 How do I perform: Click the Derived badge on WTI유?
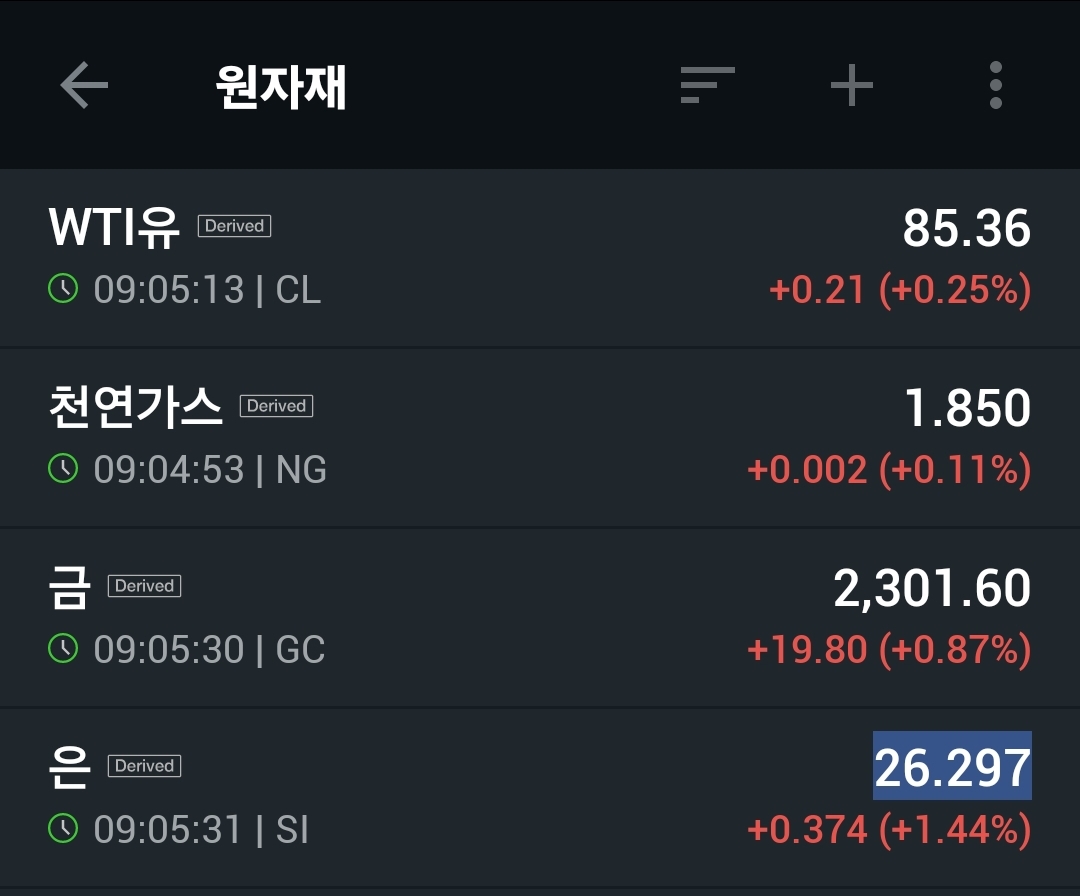[234, 226]
